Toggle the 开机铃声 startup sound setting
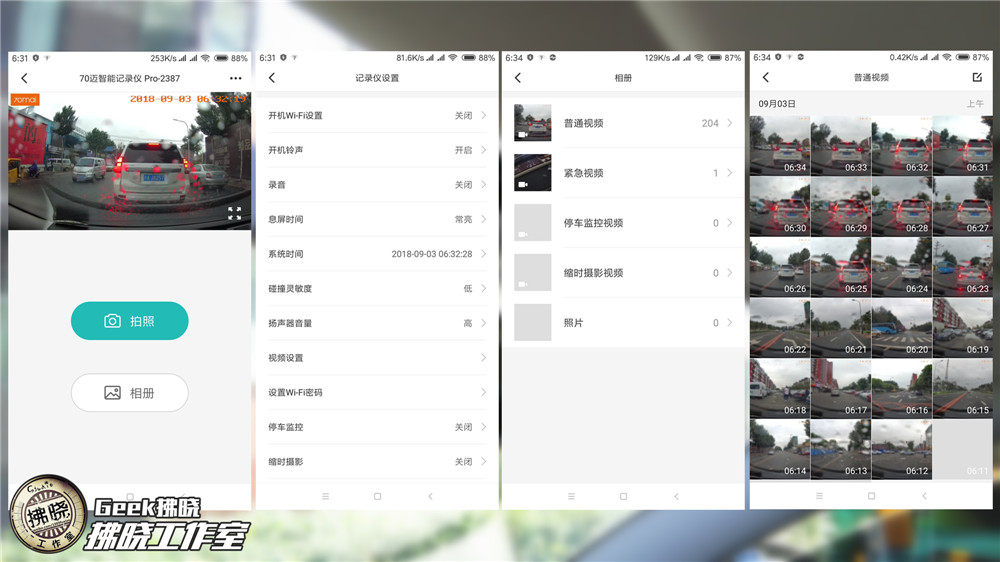The height and width of the screenshot is (562, 1000). 376,150
